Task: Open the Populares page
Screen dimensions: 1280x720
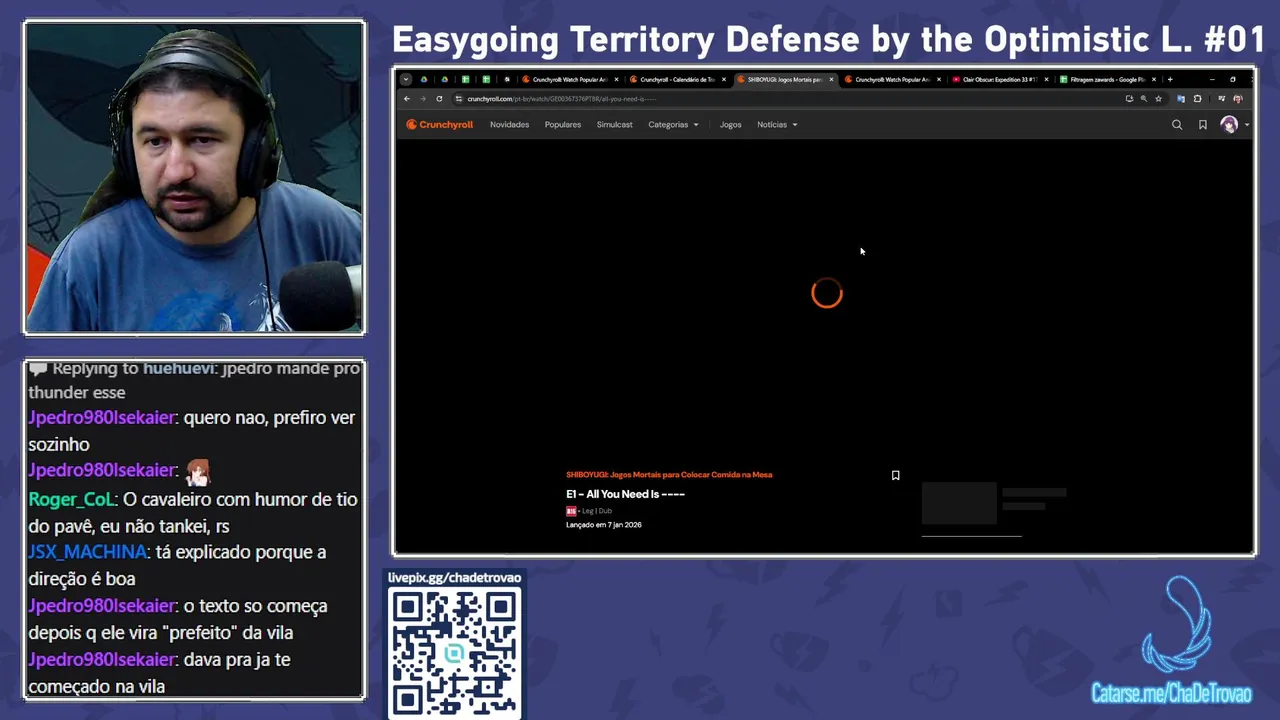Action: click(x=563, y=125)
